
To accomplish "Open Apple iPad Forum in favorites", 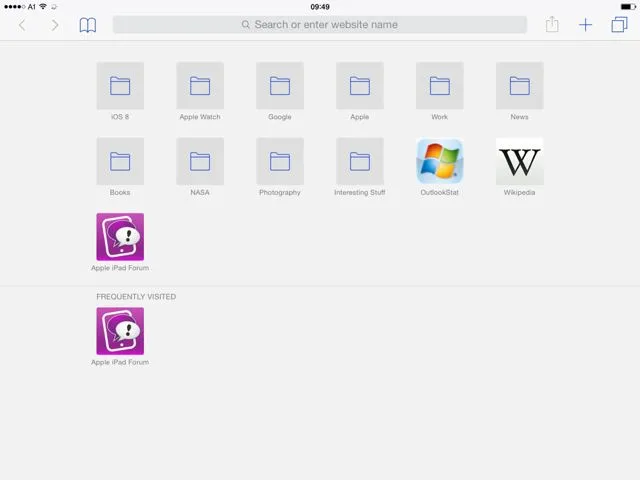I will point(120,237).
